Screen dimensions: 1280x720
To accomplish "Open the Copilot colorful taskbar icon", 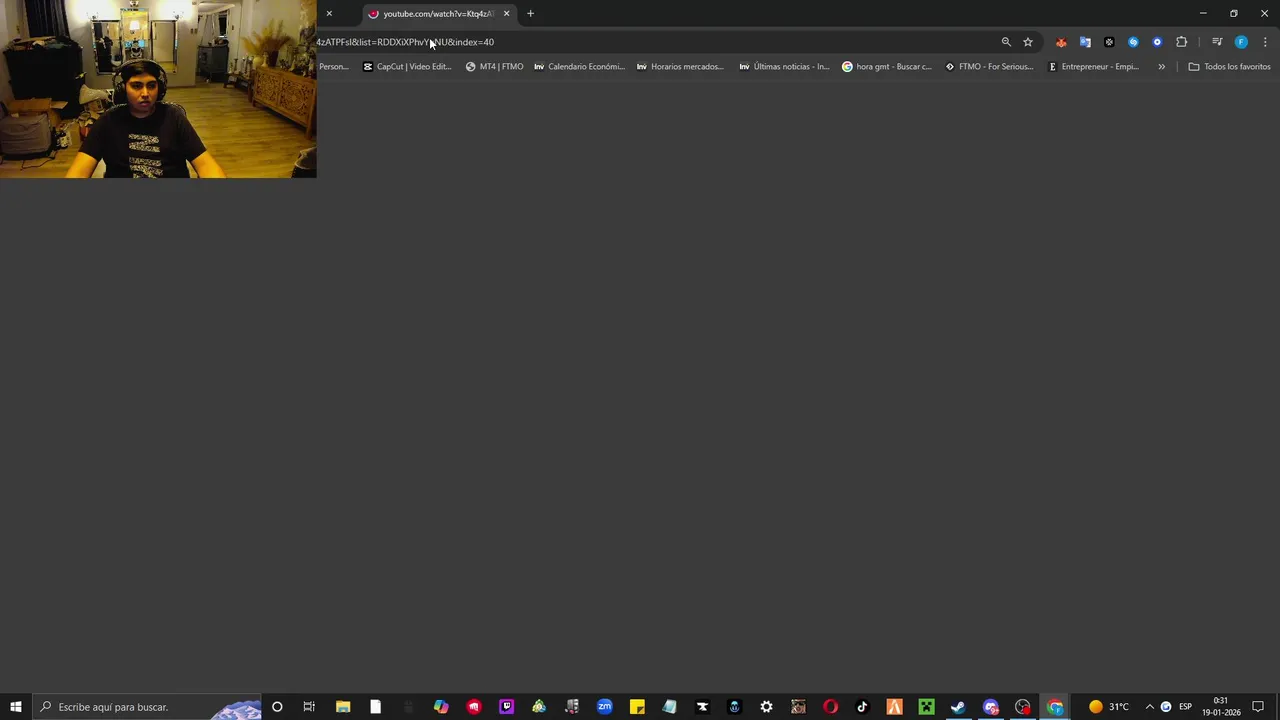I will tap(441, 707).
